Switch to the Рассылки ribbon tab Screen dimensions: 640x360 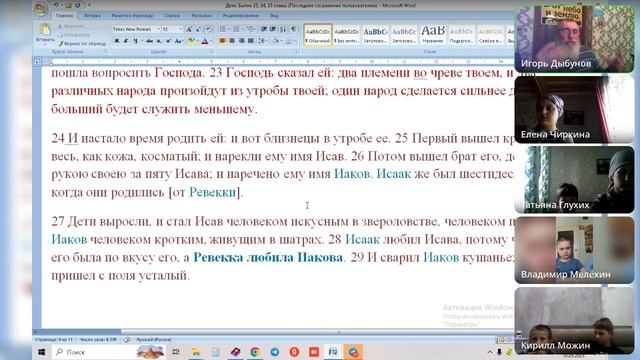[201, 16]
